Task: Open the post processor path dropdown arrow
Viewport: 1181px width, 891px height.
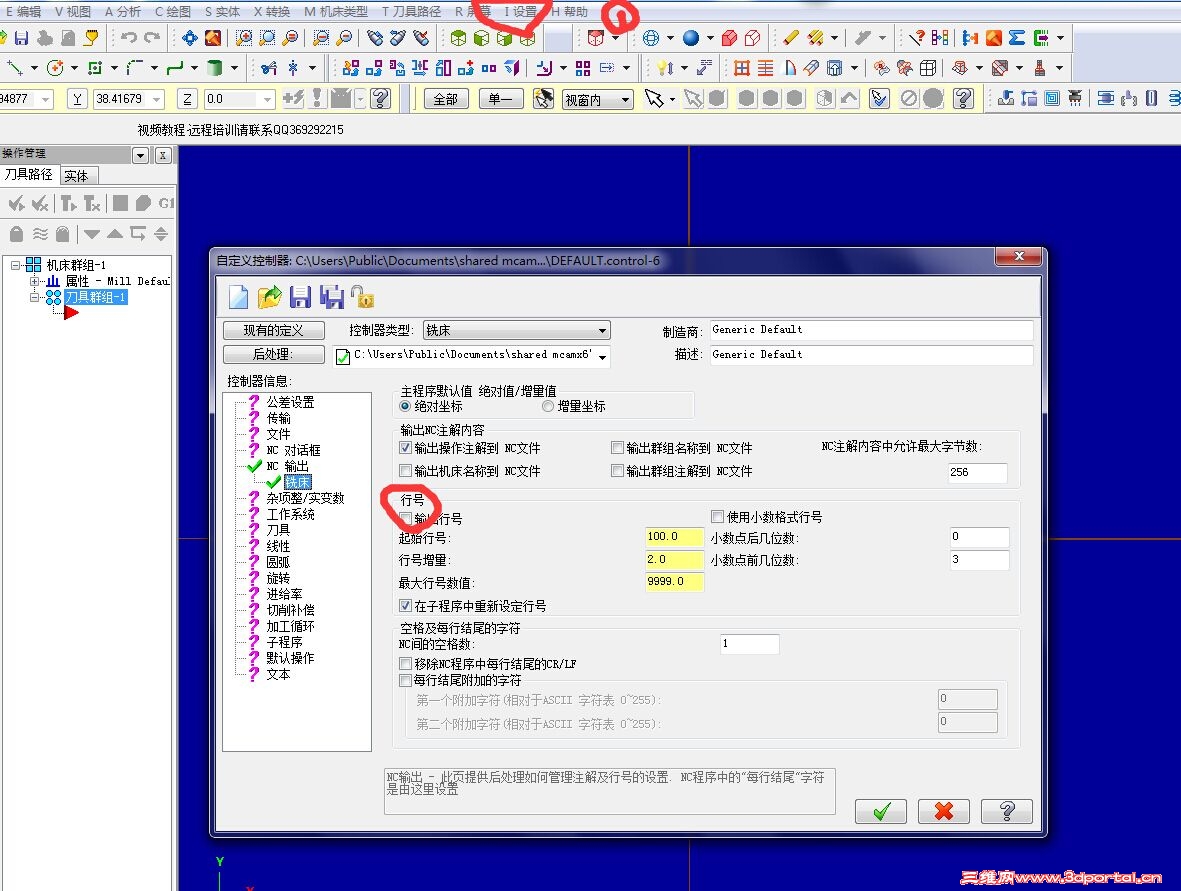Action: coord(603,356)
